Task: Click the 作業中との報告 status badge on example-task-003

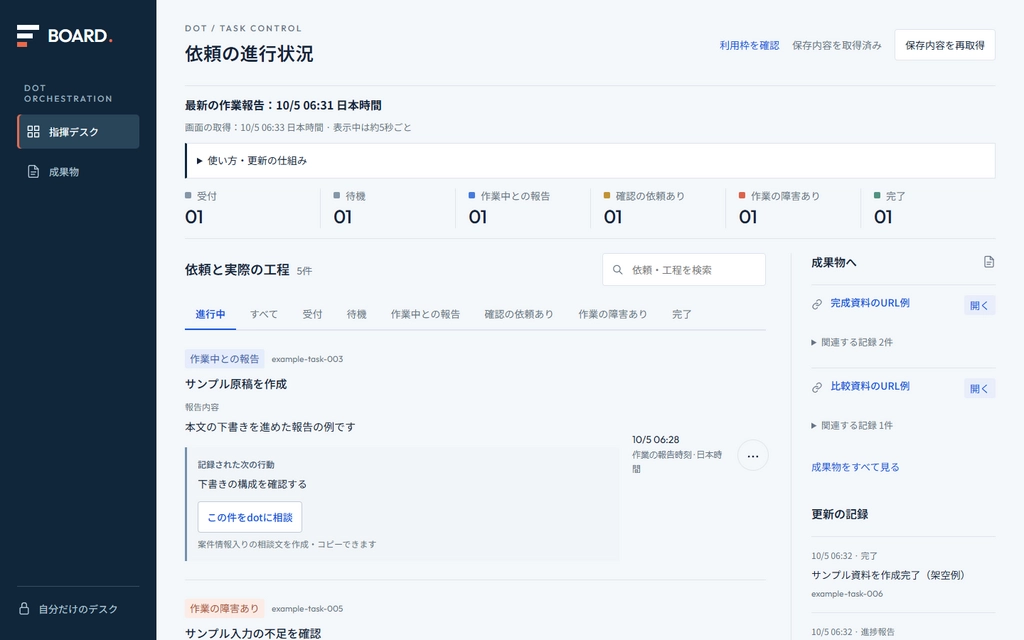Action: 225,359
